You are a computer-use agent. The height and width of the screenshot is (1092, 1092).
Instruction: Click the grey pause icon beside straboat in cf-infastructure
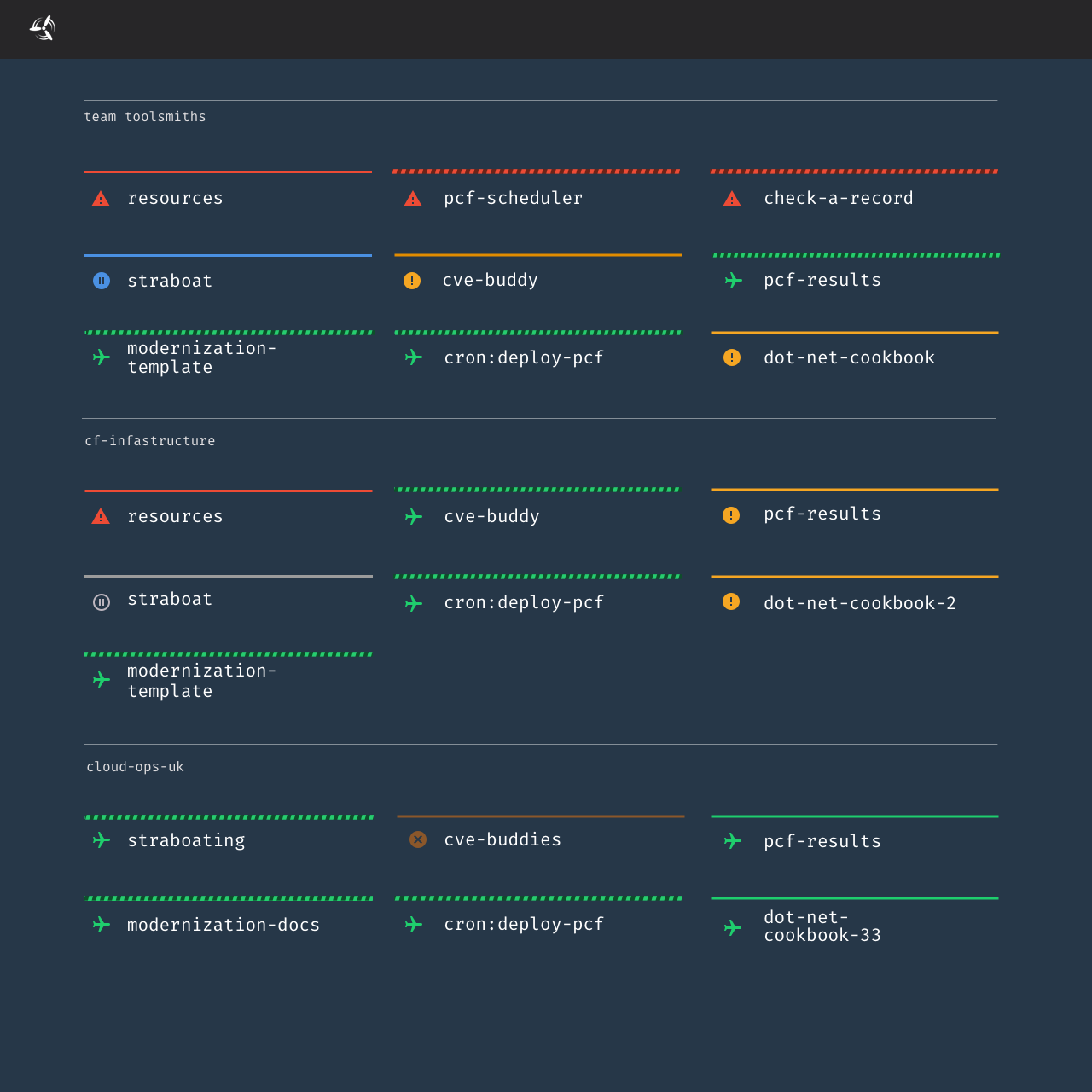tap(102, 602)
